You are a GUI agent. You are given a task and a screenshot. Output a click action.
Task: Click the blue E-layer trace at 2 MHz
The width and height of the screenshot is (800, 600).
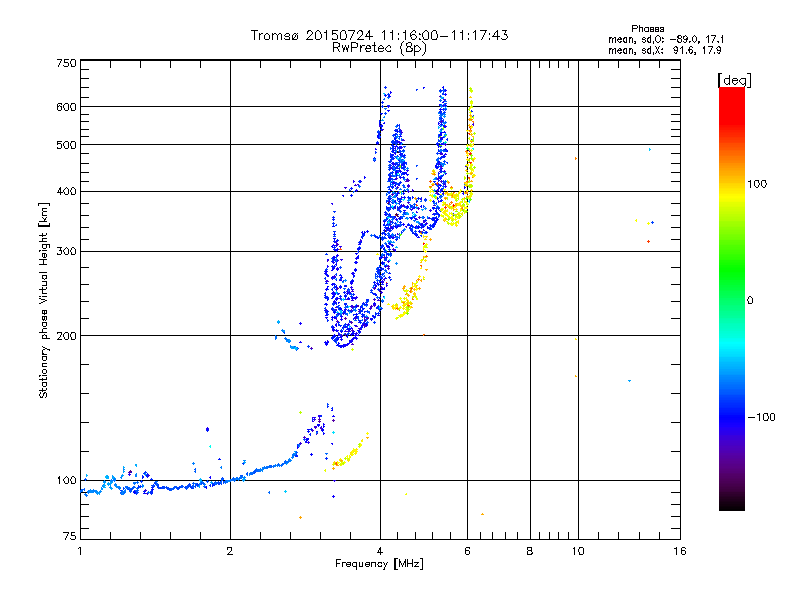coord(231,480)
